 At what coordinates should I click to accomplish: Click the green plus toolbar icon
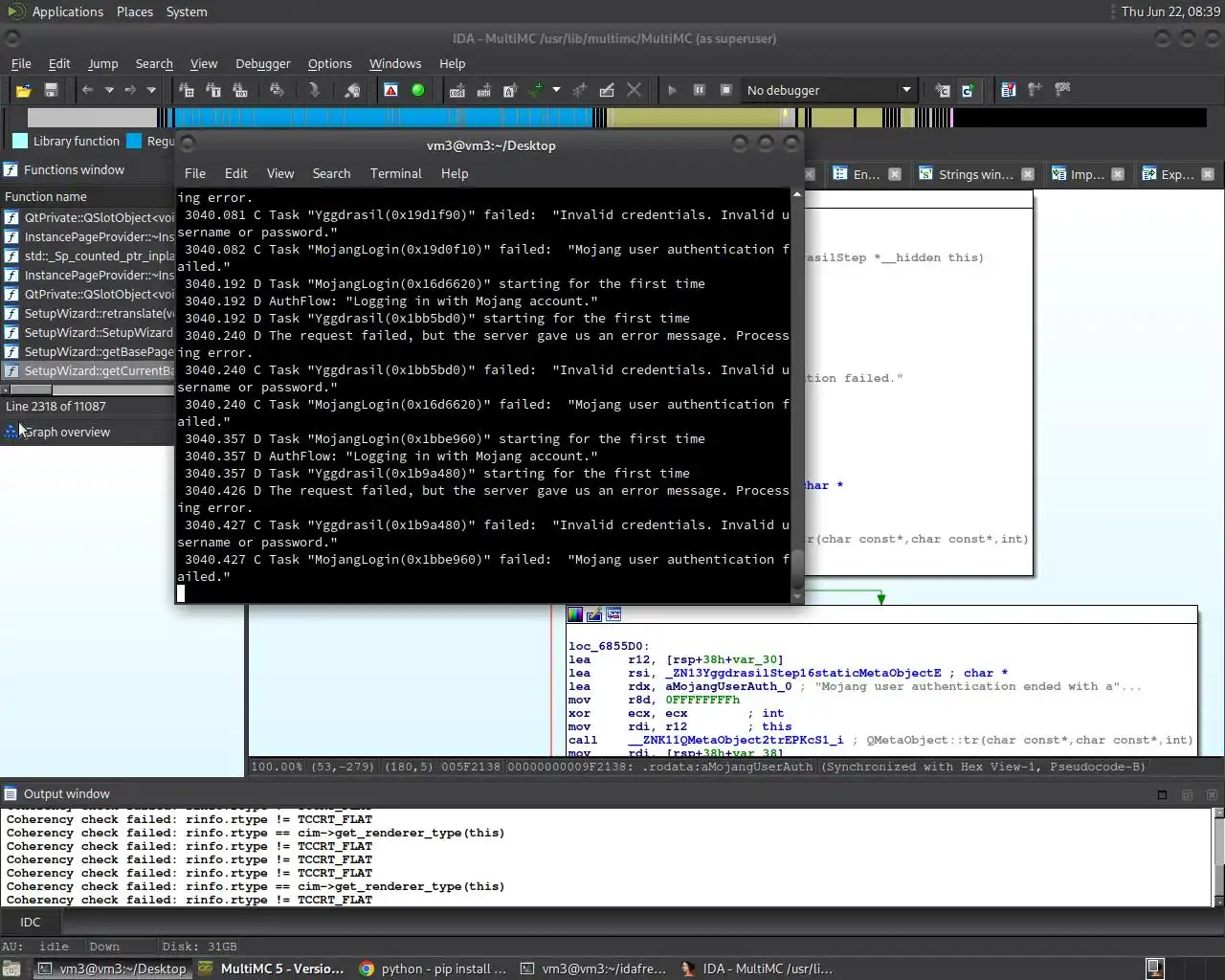tap(536, 90)
